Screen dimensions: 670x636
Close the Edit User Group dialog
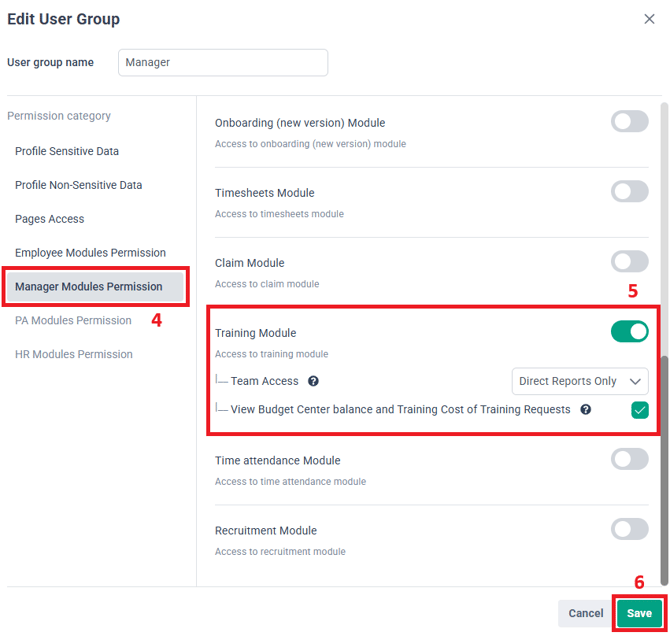[649, 18]
